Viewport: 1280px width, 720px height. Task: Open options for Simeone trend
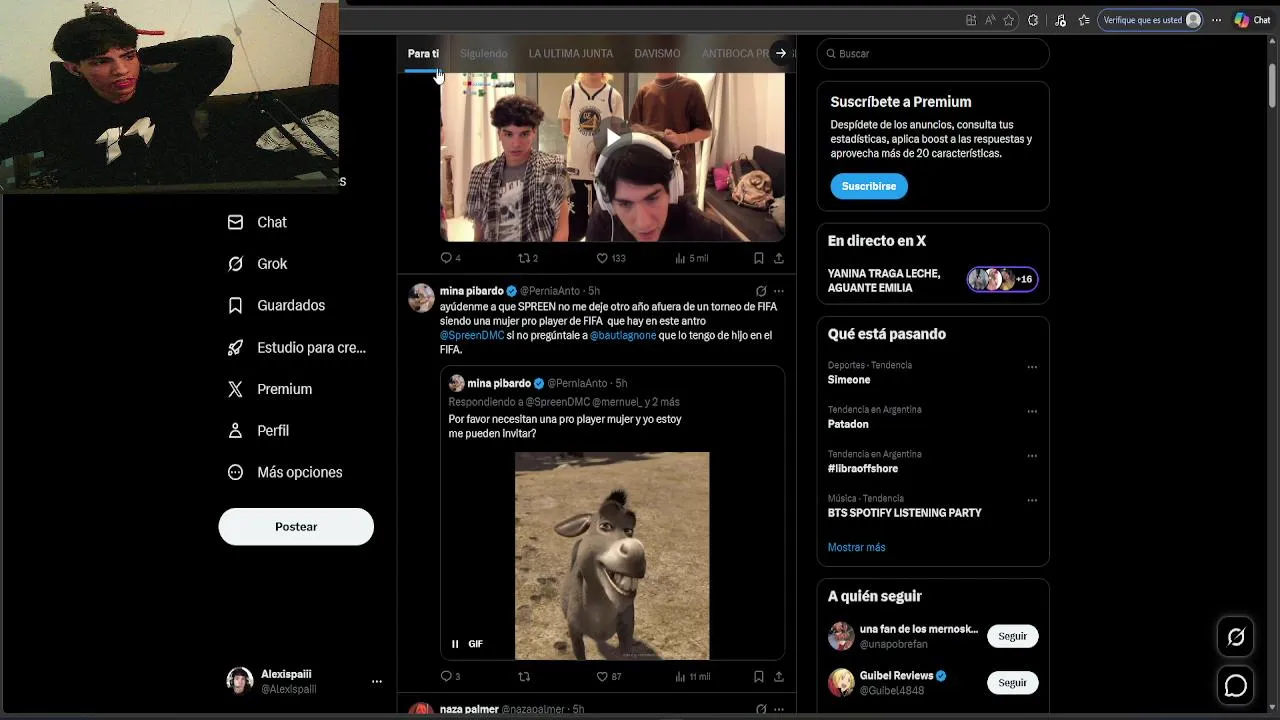[x=1032, y=367]
